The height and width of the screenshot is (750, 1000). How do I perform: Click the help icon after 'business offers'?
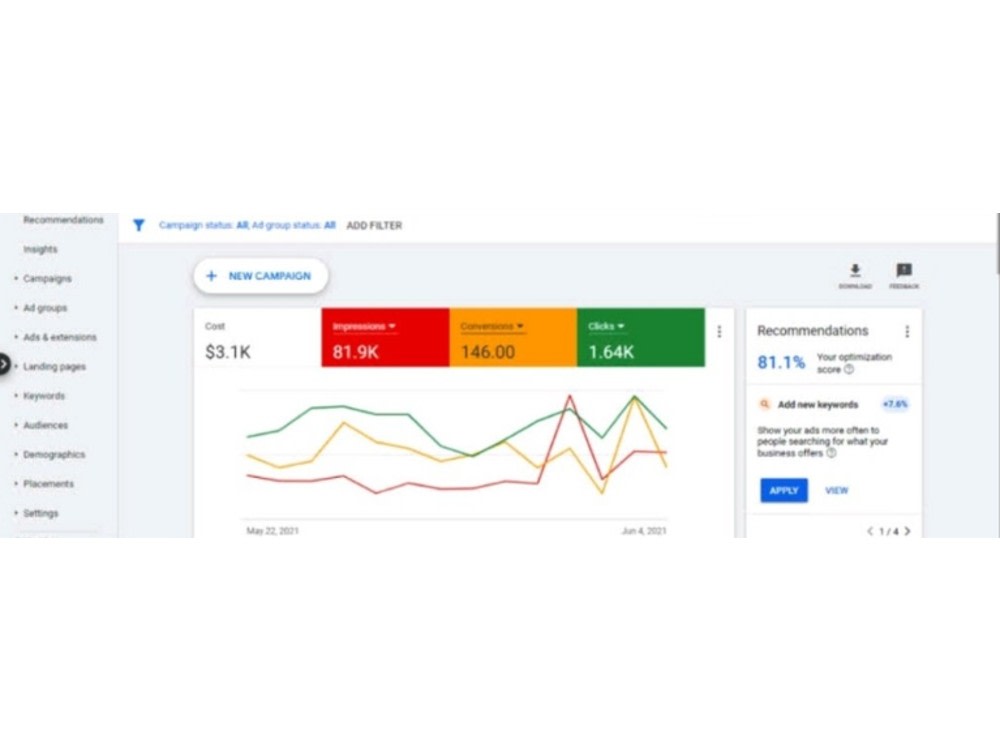[831, 453]
